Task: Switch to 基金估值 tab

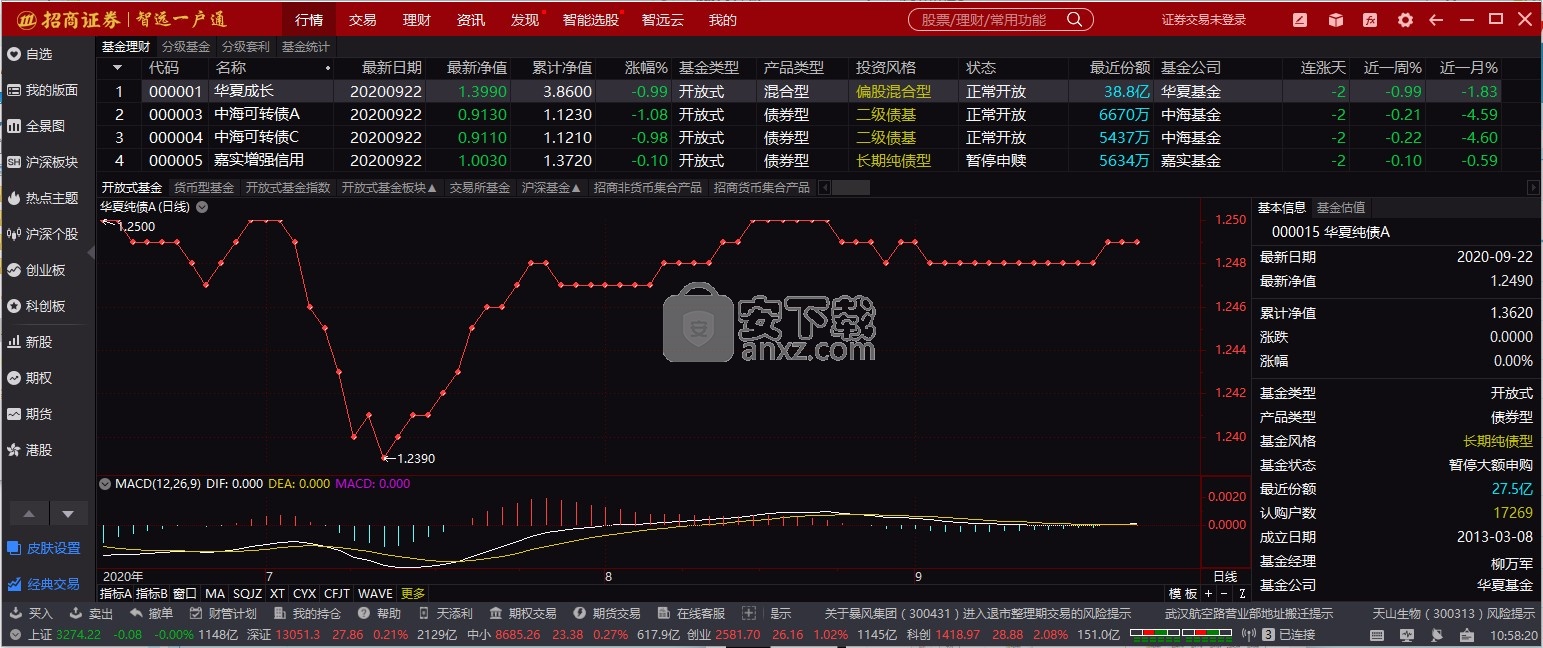Action: click(x=1341, y=207)
